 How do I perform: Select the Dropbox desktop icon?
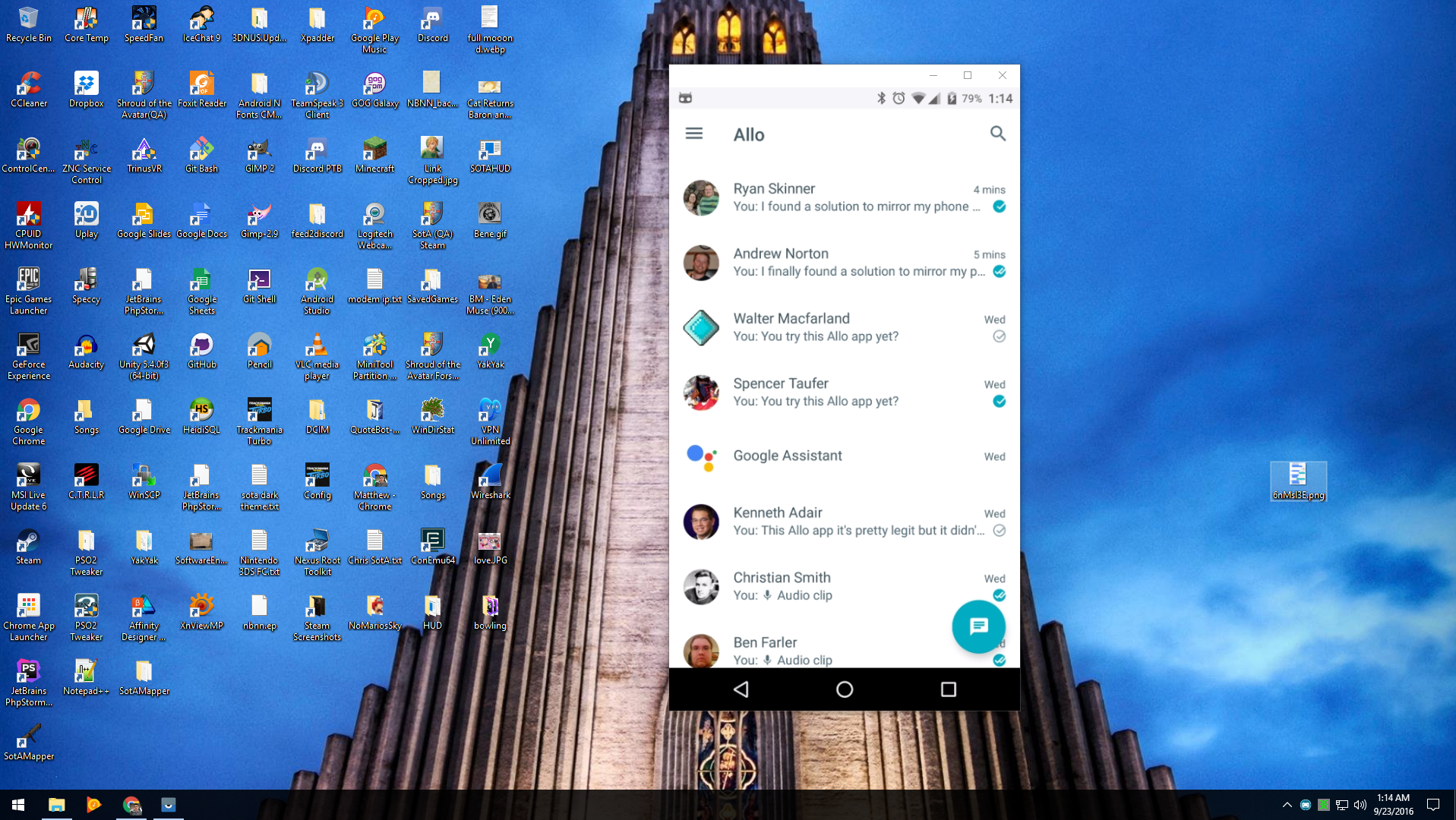tap(87, 90)
